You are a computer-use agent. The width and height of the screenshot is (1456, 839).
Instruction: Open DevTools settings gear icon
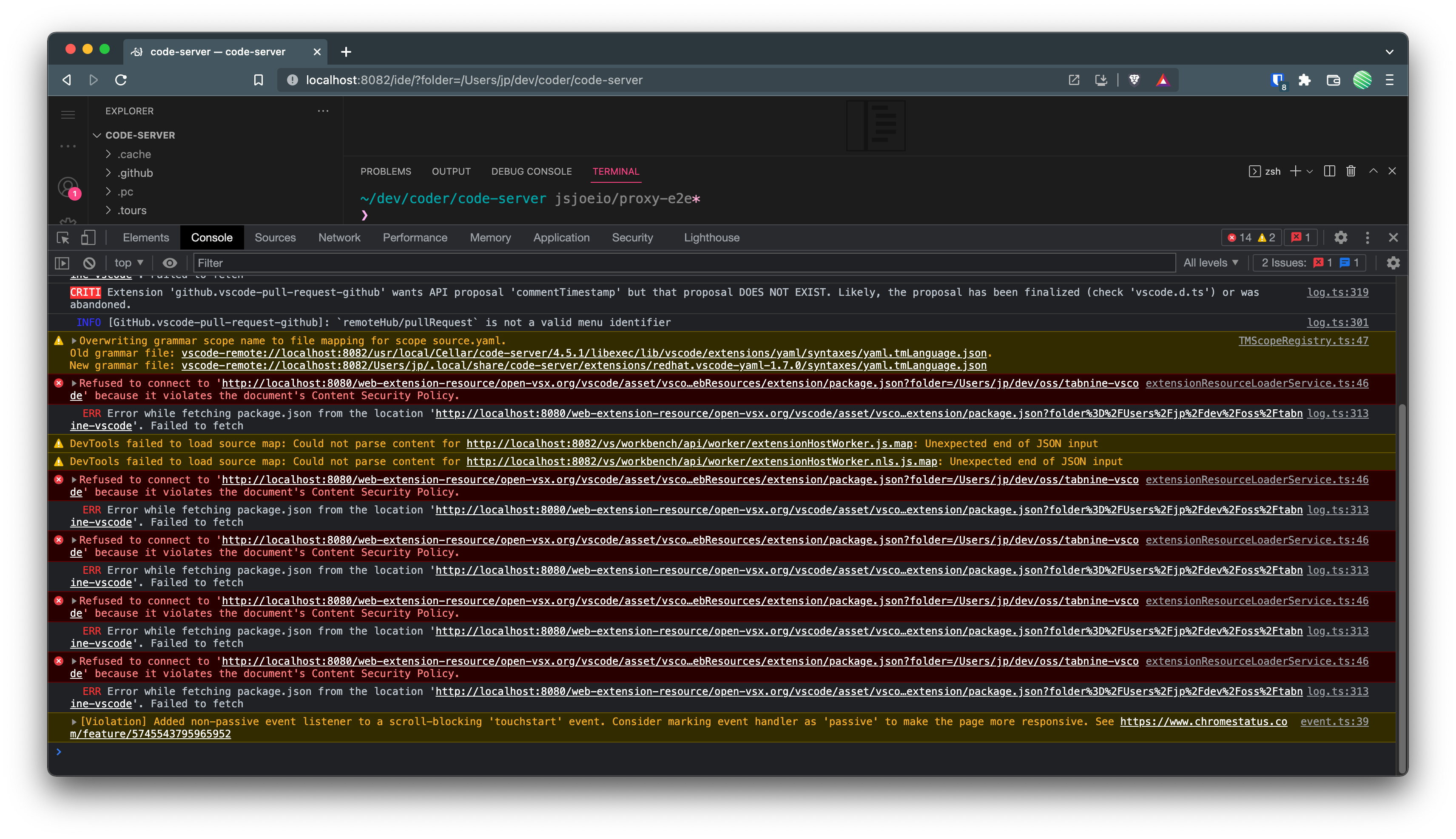point(1341,238)
